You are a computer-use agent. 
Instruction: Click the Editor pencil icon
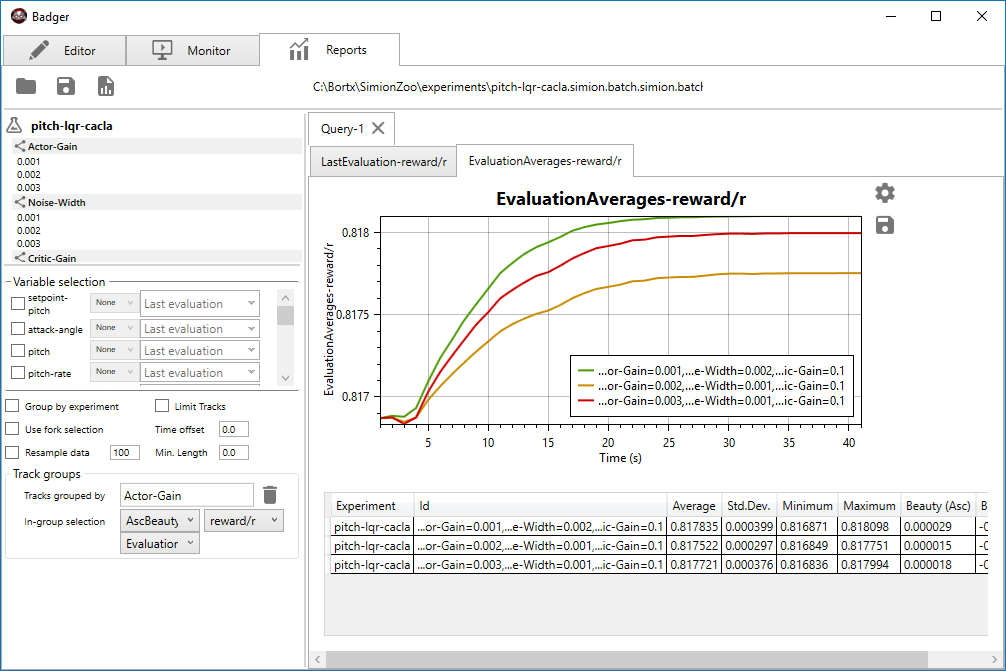pos(39,50)
